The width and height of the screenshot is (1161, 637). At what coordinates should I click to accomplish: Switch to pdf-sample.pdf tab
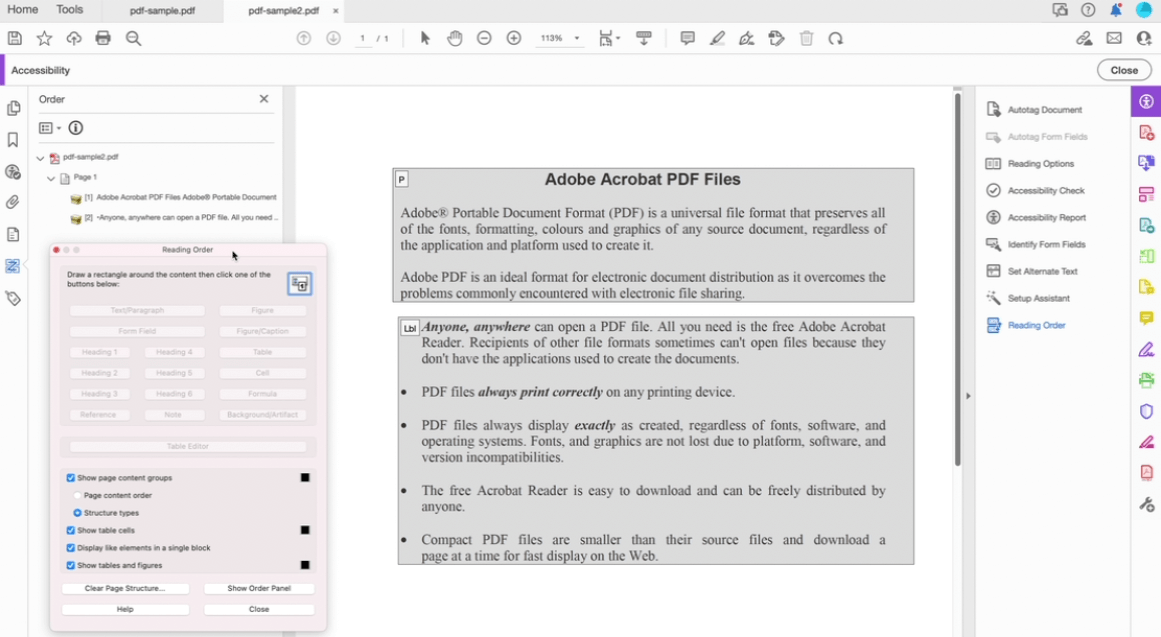click(x=162, y=11)
